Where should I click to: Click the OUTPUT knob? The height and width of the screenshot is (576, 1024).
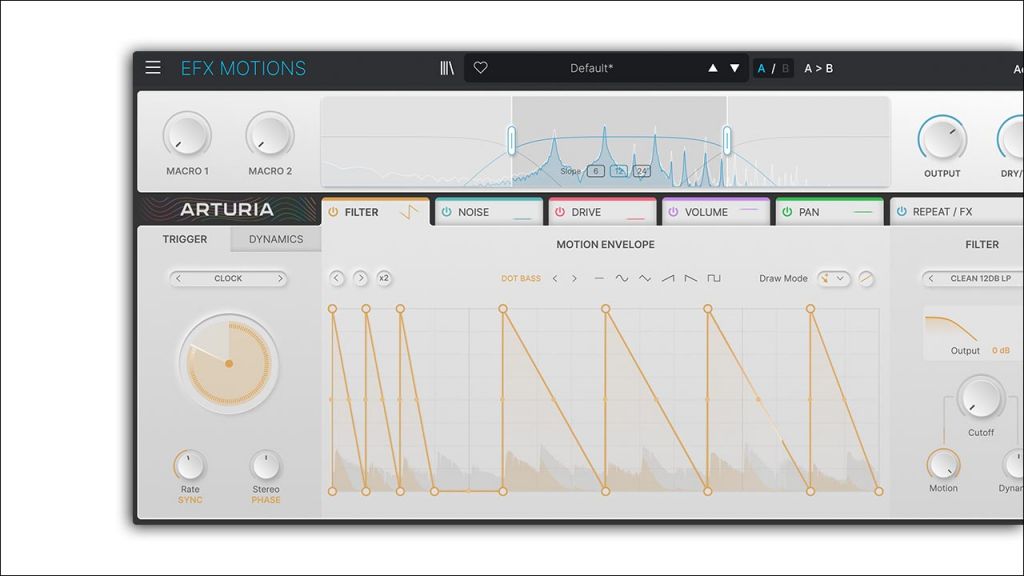coord(942,138)
